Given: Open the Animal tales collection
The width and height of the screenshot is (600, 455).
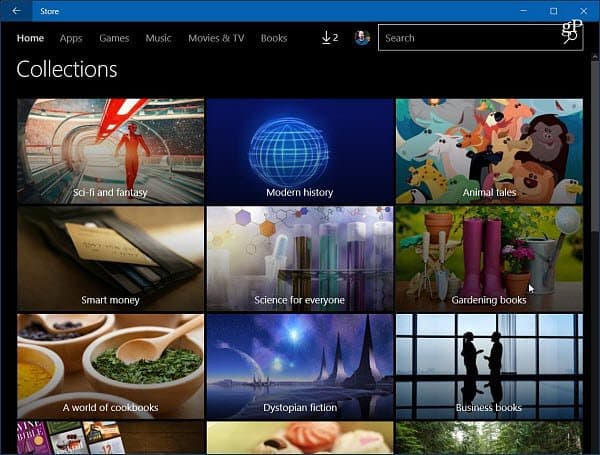Looking at the screenshot, I should point(489,151).
